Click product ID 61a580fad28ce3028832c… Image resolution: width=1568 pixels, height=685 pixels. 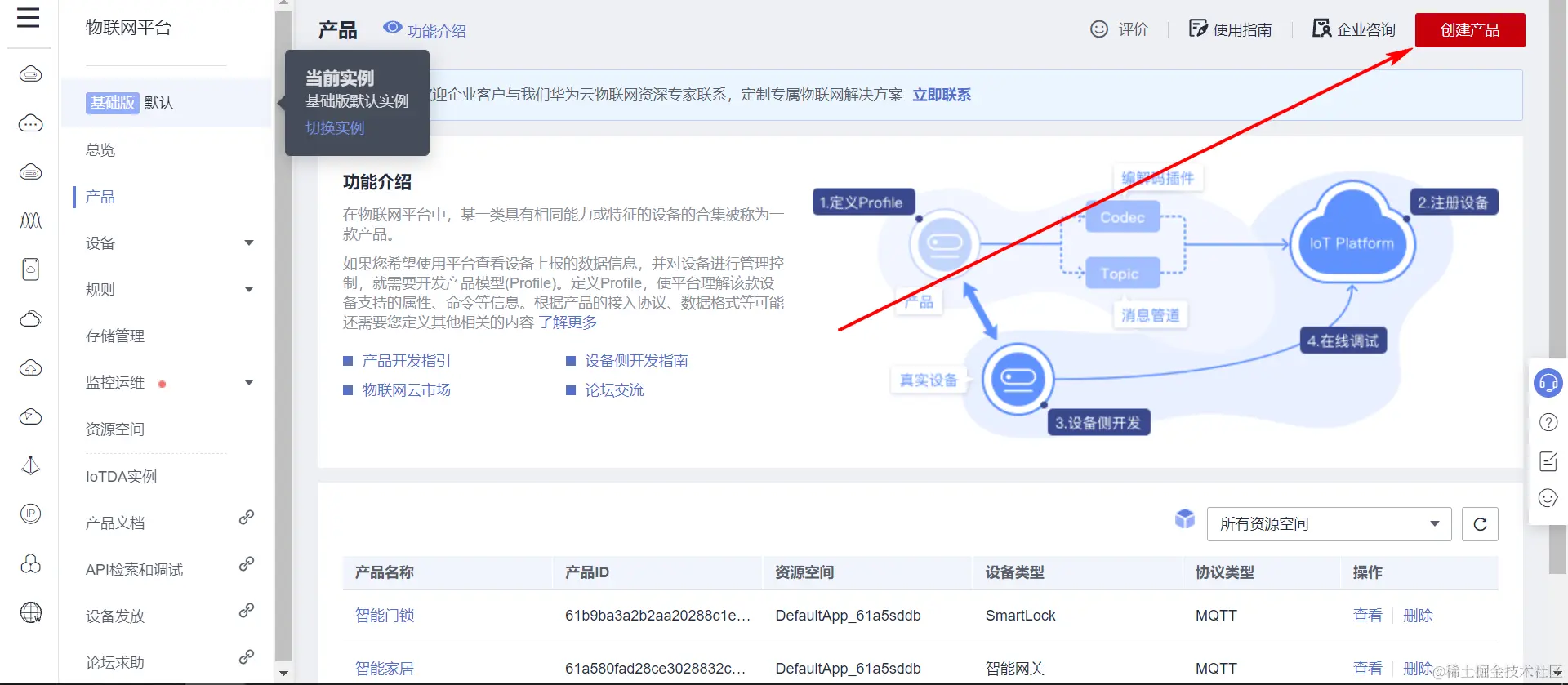655,669
